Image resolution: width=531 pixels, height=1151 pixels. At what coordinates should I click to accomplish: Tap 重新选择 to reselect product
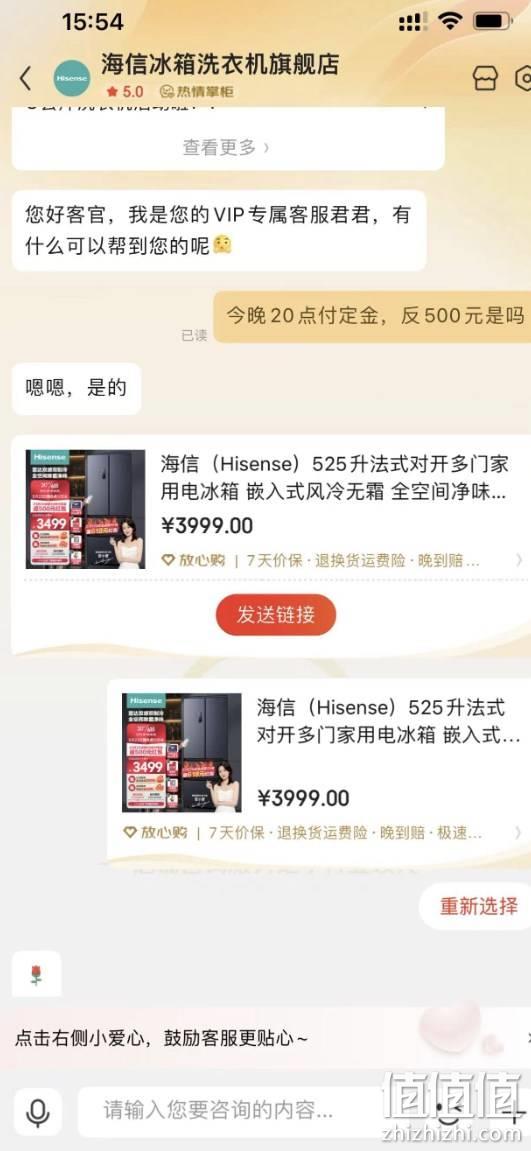(479, 906)
